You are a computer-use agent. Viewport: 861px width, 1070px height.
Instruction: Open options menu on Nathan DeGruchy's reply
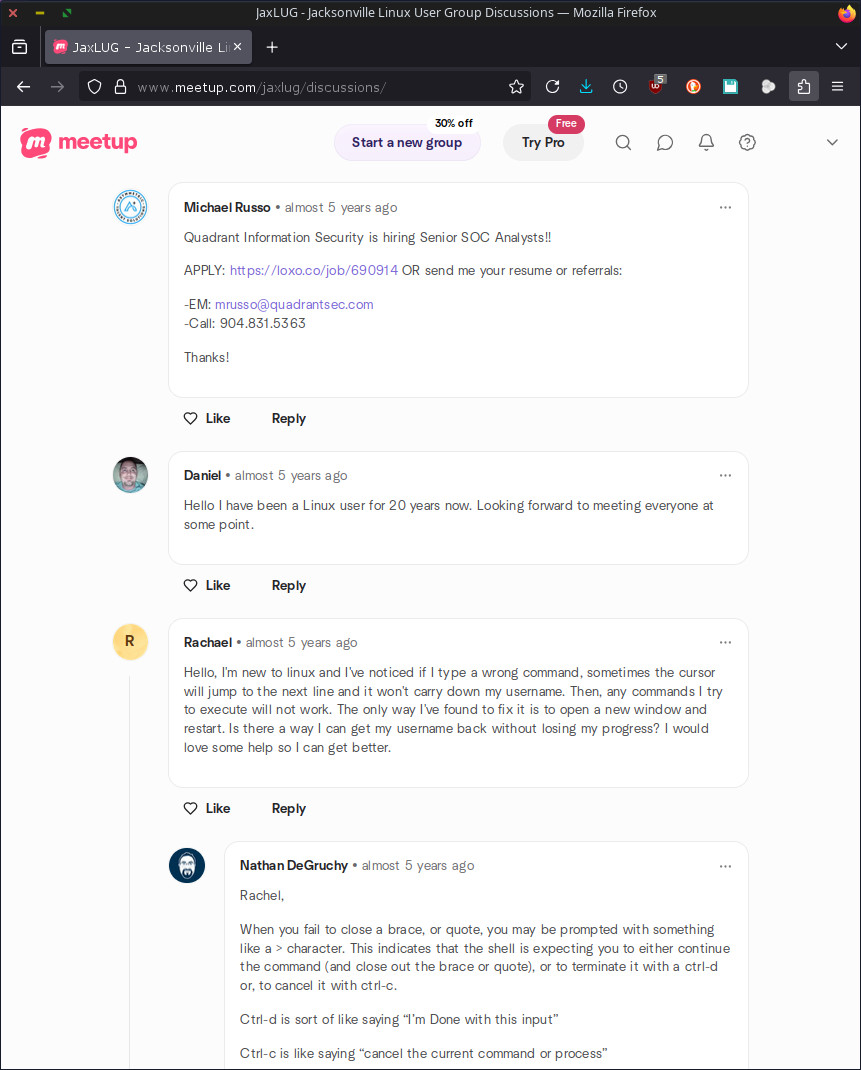click(x=725, y=866)
